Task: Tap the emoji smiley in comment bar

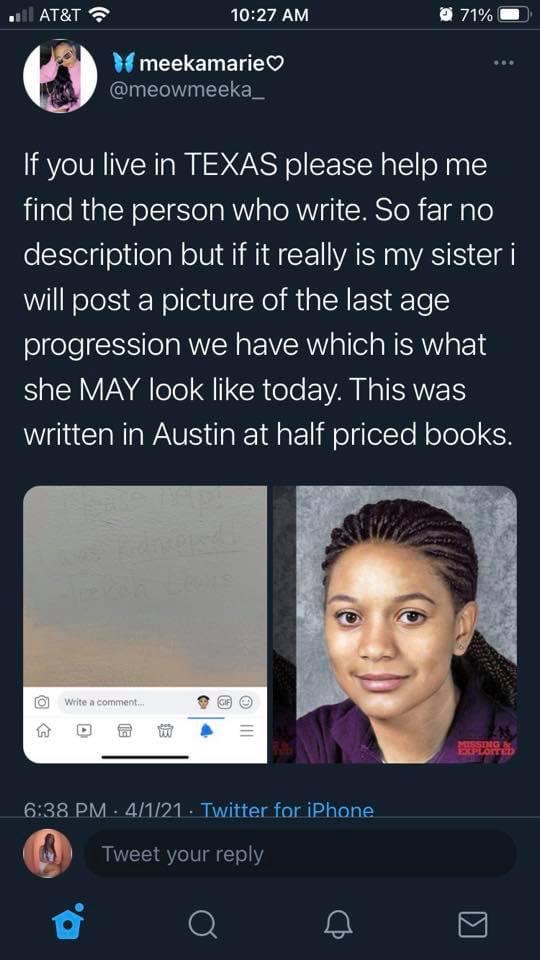Action: [x=246, y=702]
